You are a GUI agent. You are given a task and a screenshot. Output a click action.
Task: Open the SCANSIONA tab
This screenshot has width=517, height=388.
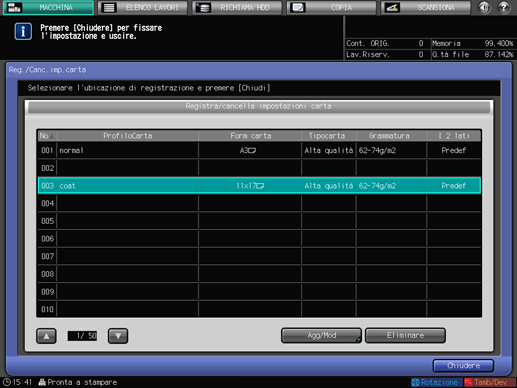tap(426, 7)
